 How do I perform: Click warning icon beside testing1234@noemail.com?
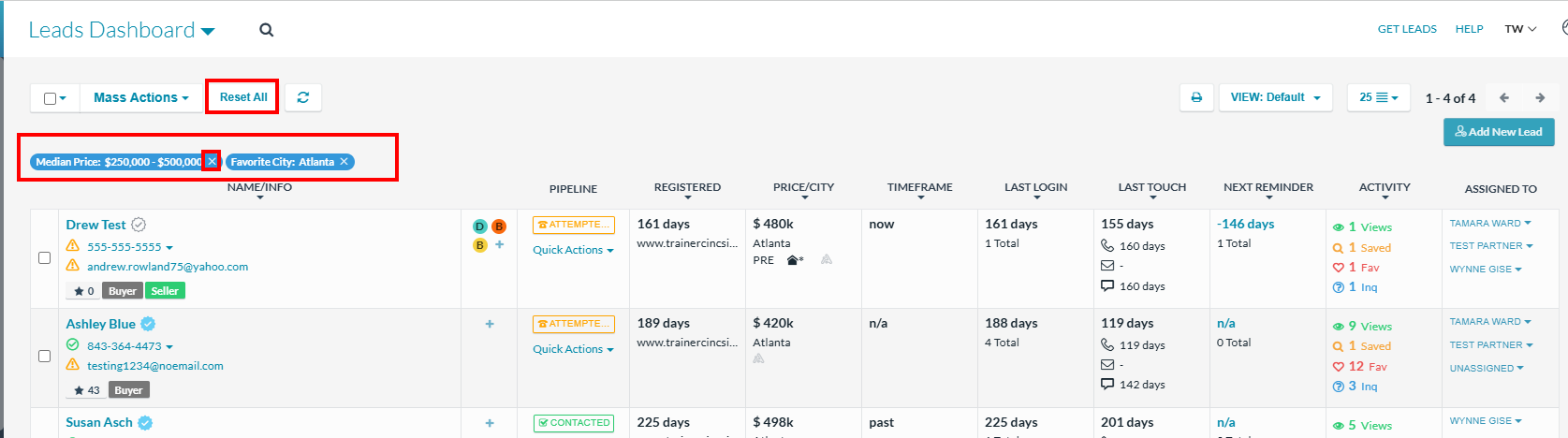pyautogui.click(x=72, y=365)
